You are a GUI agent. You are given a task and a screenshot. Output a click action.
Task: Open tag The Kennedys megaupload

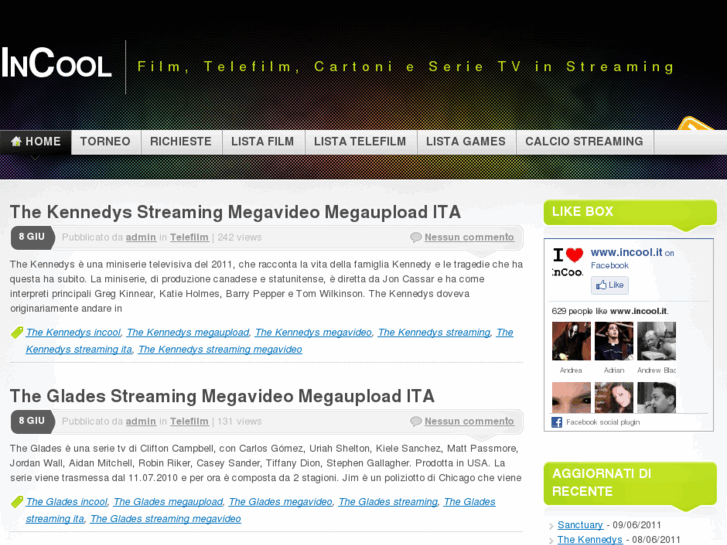tap(188, 333)
